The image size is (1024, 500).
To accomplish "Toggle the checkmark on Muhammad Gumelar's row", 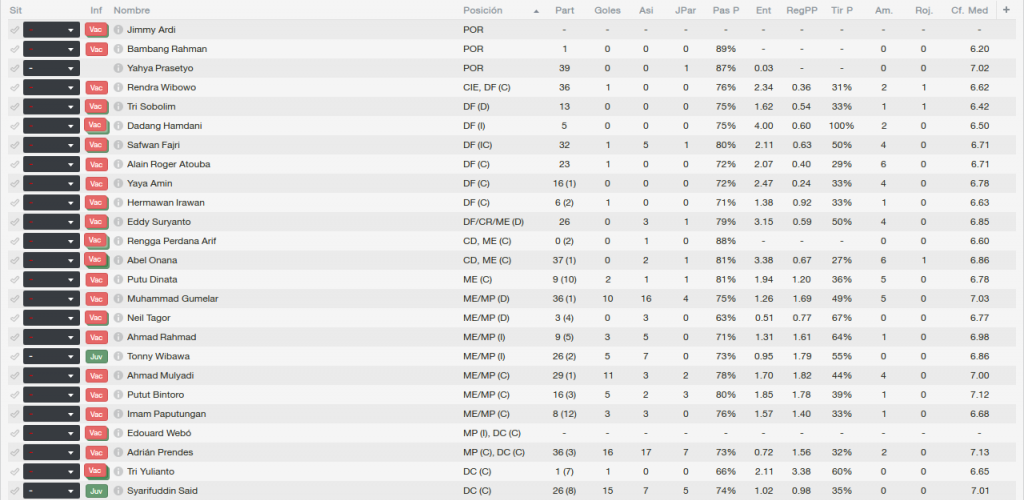I will click(x=14, y=299).
